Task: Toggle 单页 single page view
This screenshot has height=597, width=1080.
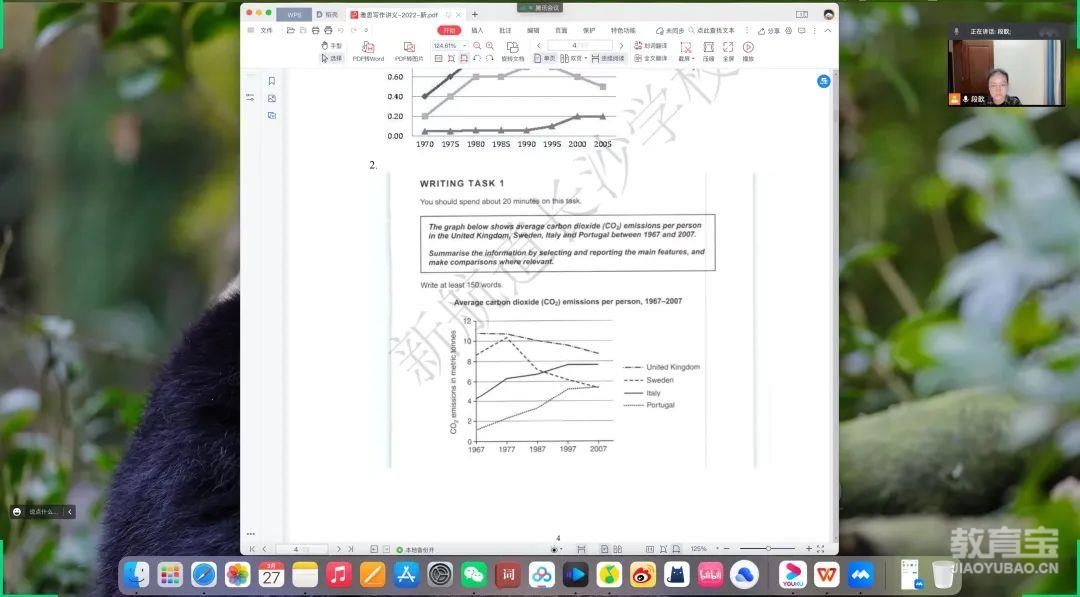Action: [544, 59]
